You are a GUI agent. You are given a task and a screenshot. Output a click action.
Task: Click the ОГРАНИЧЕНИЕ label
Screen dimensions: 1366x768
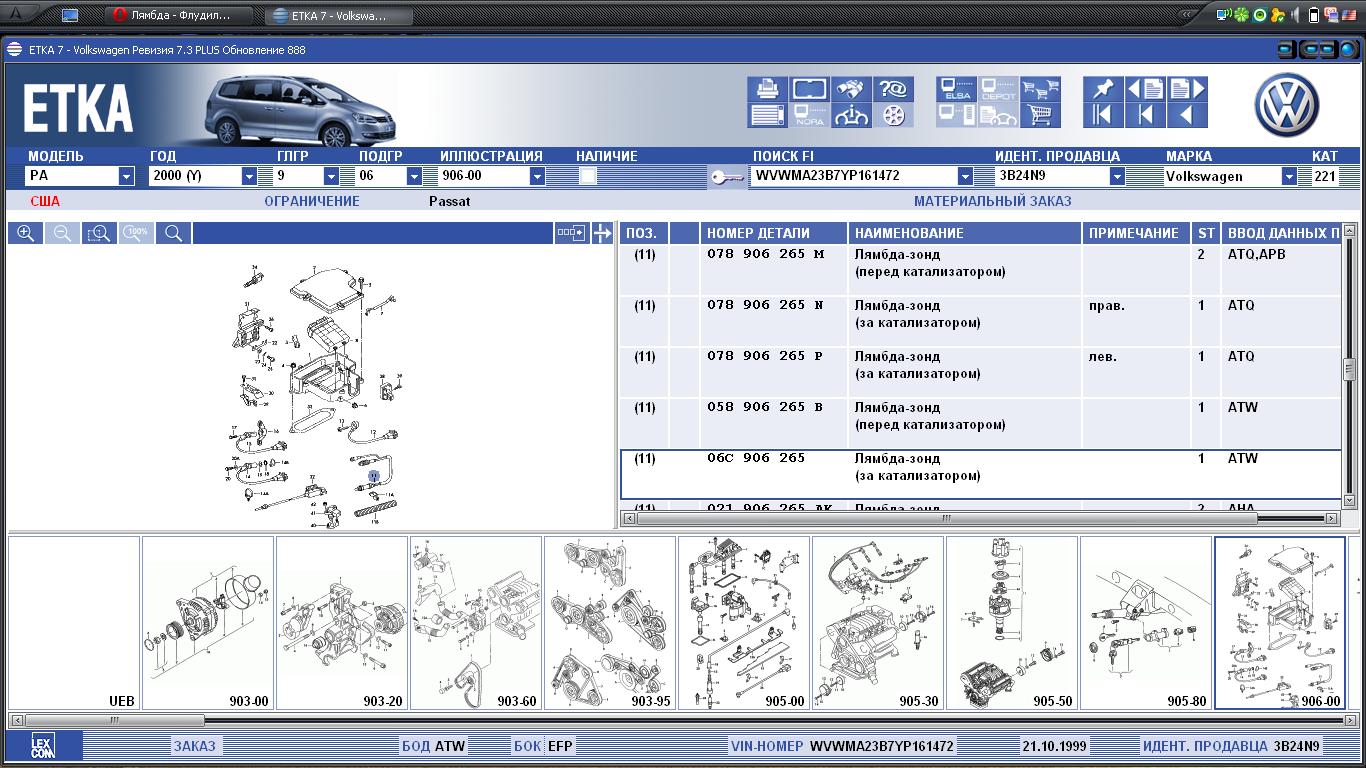pos(311,201)
